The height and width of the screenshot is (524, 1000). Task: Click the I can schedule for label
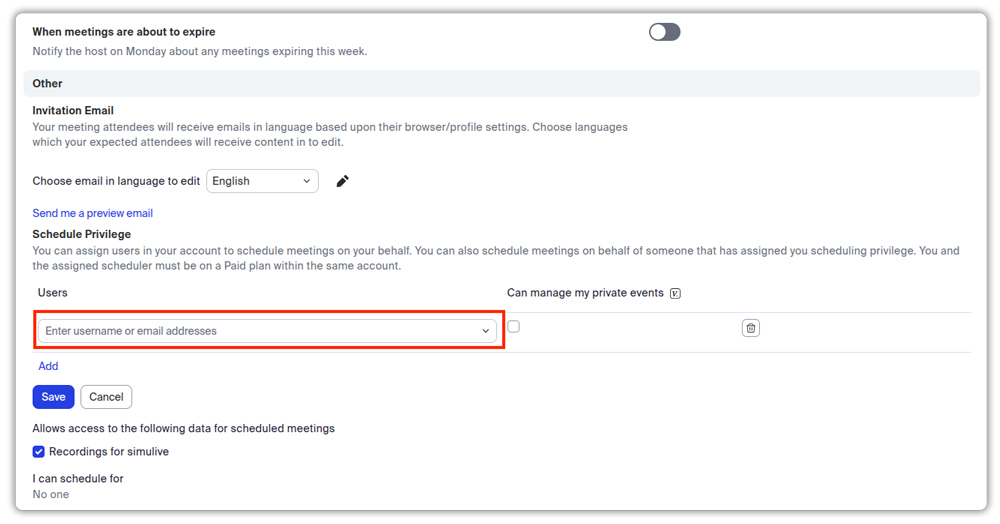click(x=78, y=478)
